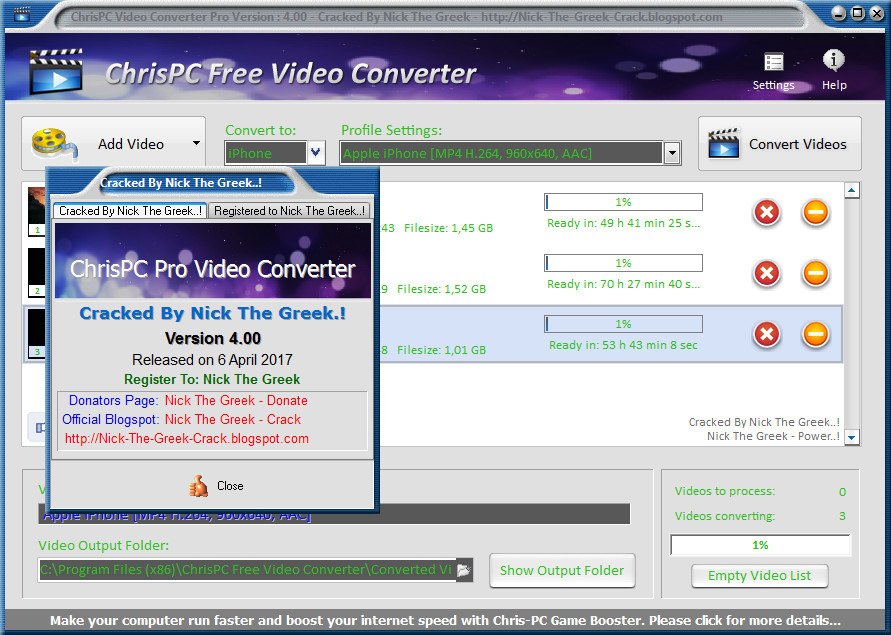The height and width of the screenshot is (635, 891).
Task: Click video thumbnail number 1
Action: tap(36, 211)
